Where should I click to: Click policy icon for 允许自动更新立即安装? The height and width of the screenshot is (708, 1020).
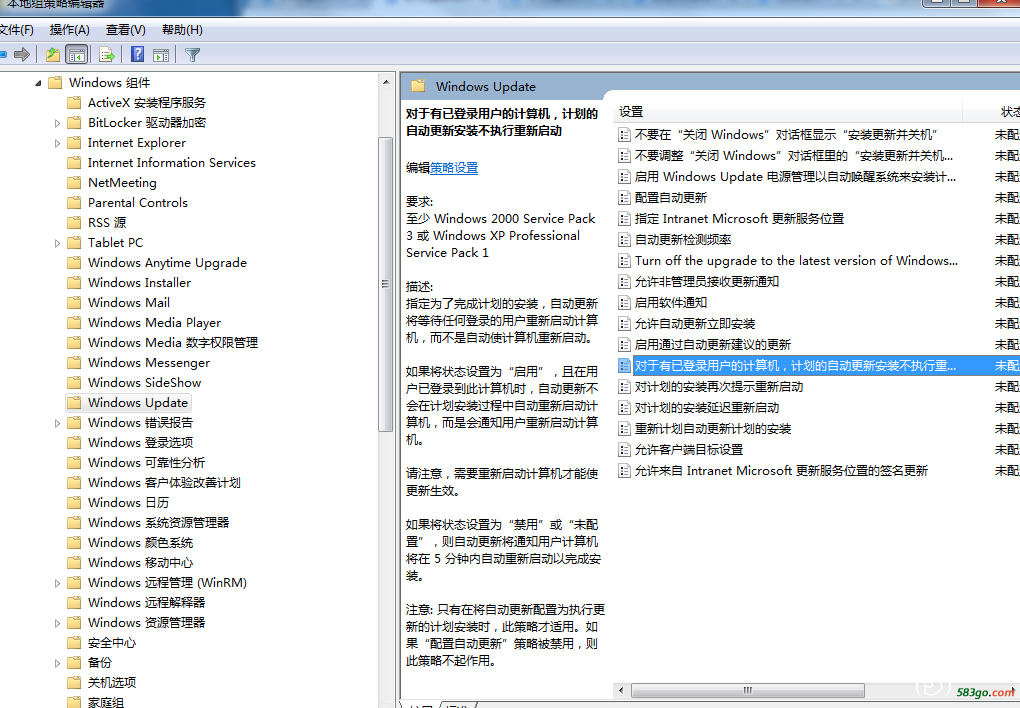(x=624, y=323)
